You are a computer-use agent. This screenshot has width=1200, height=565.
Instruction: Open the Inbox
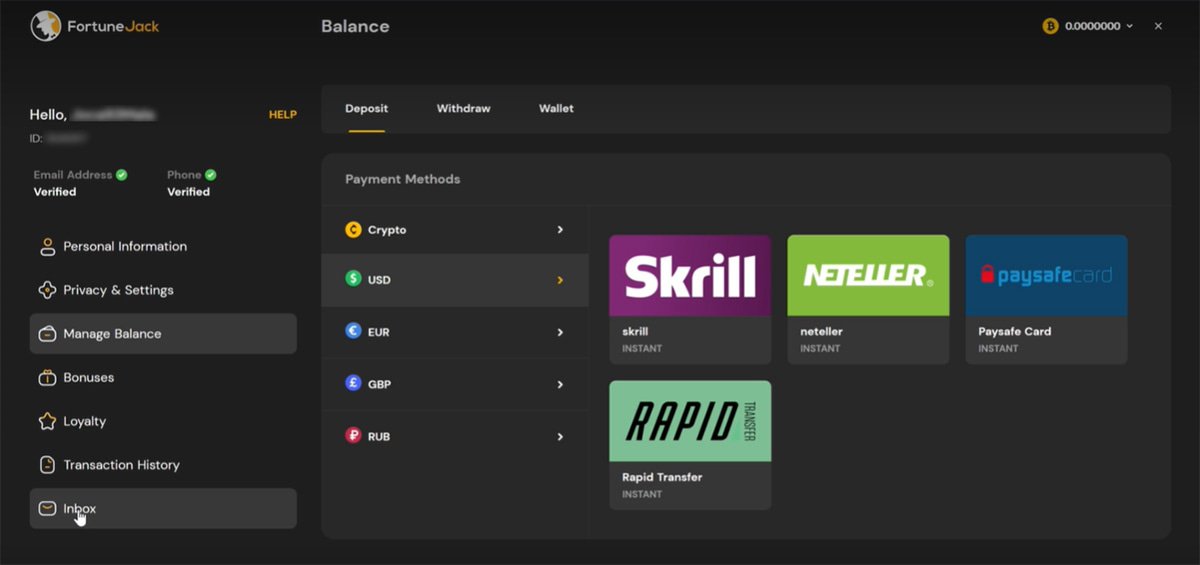pos(163,509)
